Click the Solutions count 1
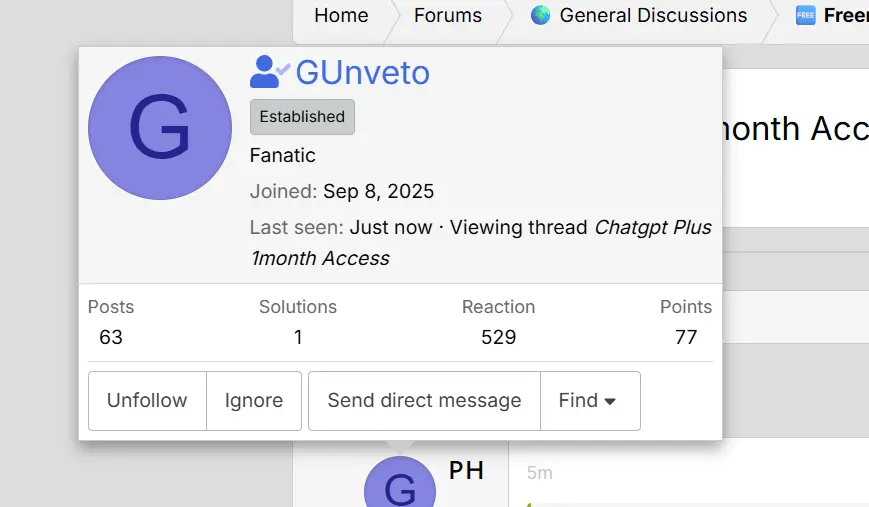869x507 pixels. (x=298, y=337)
